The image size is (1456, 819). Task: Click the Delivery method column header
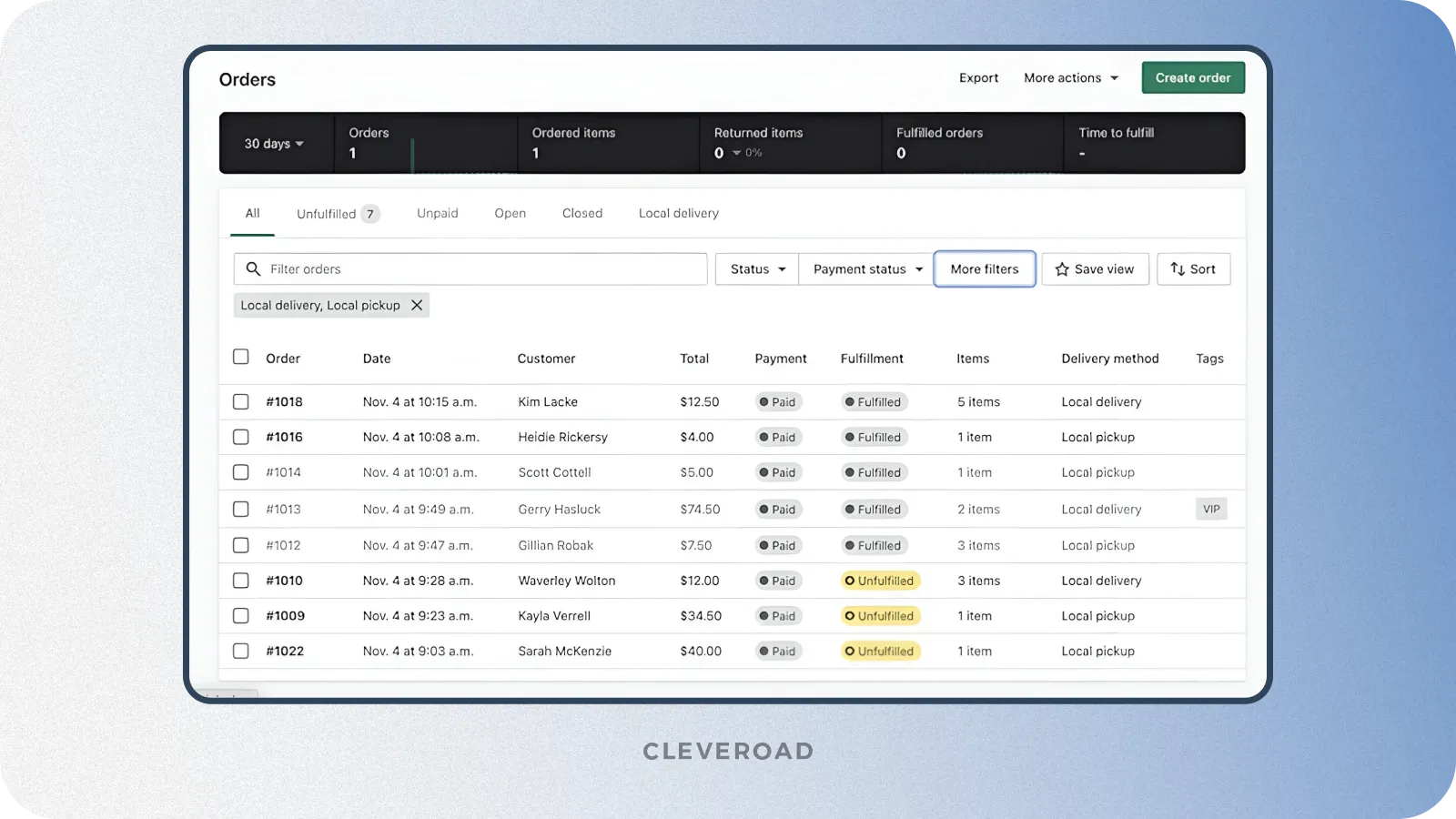click(x=1110, y=359)
